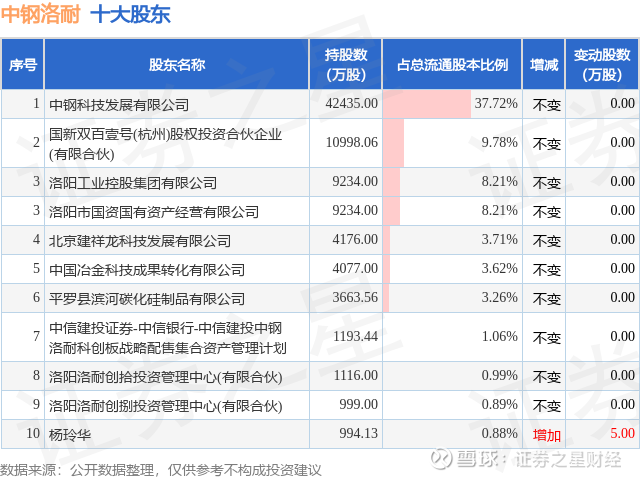Click 9234.00 in the 洛阳市国资 row
Image resolution: width=640 pixels, height=479 pixels.
[x=355, y=211]
